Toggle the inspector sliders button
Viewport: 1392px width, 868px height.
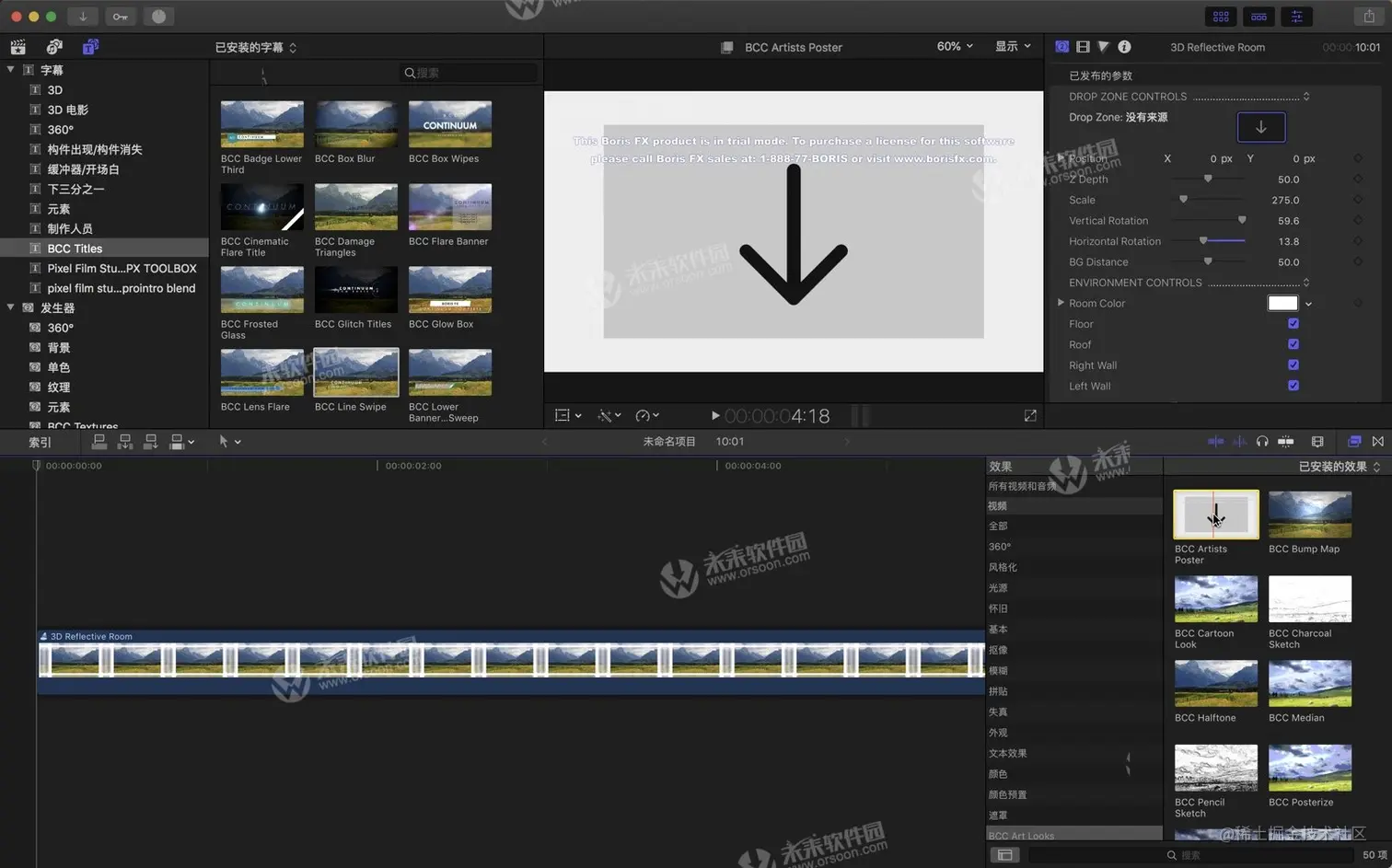(1296, 17)
